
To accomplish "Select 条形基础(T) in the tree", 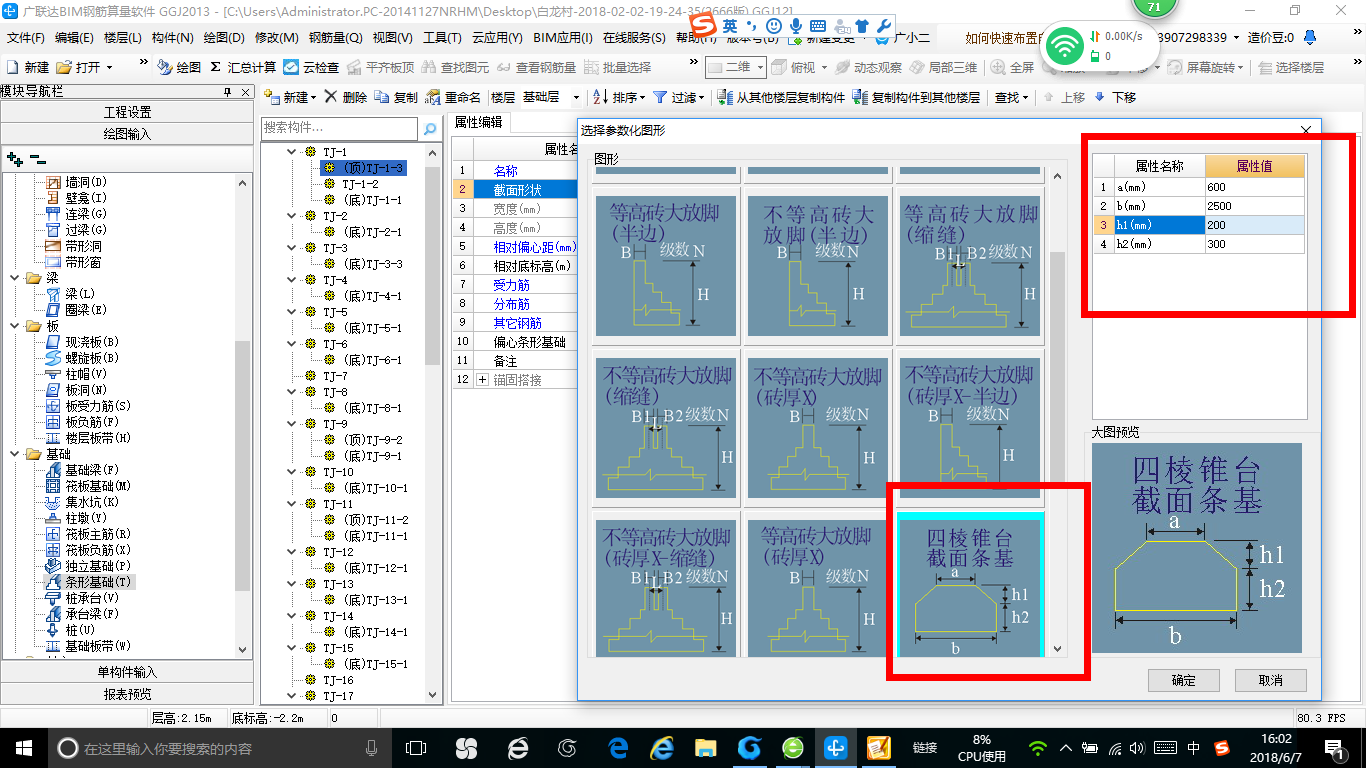I will 89,582.
